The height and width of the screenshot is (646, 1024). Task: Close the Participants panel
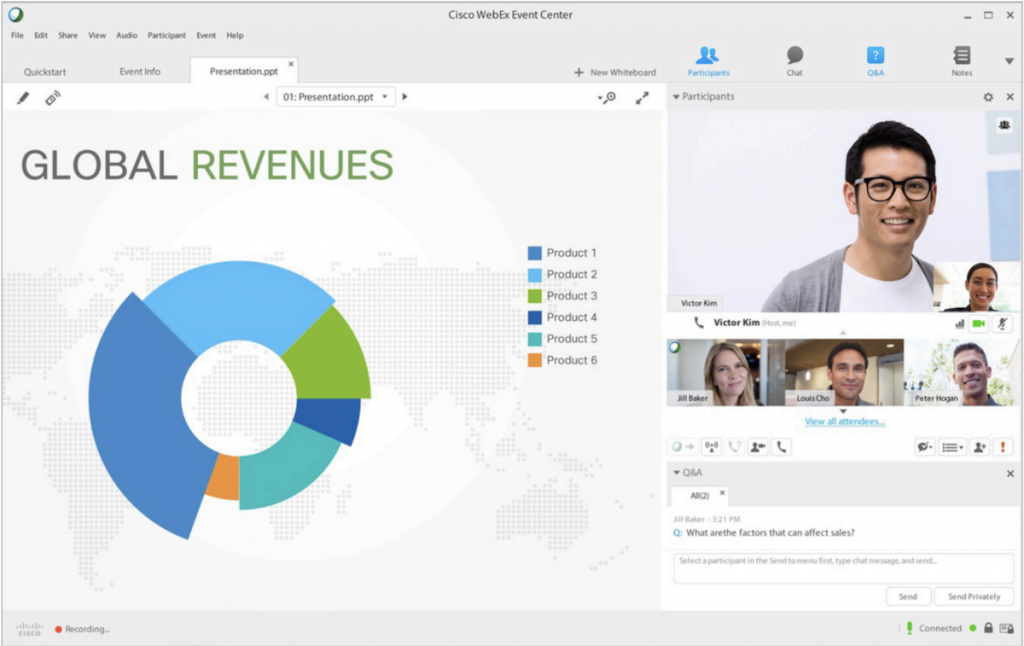coord(1010,97)
